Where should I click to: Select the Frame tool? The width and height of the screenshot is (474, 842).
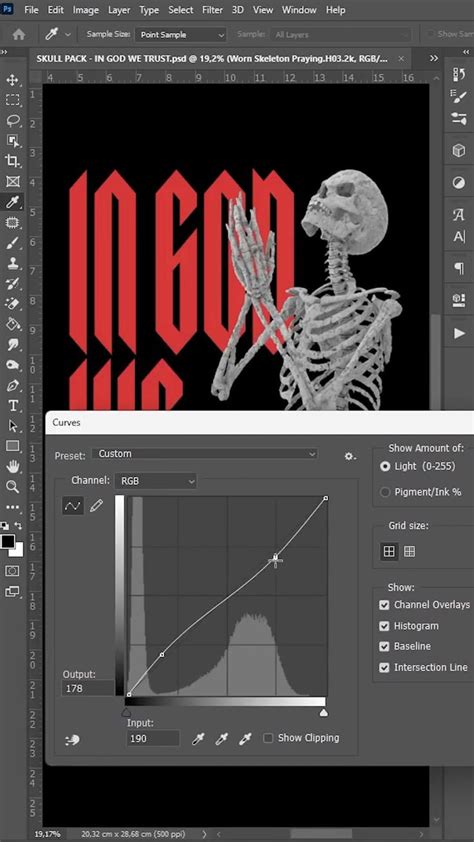(x=12, y=182)
